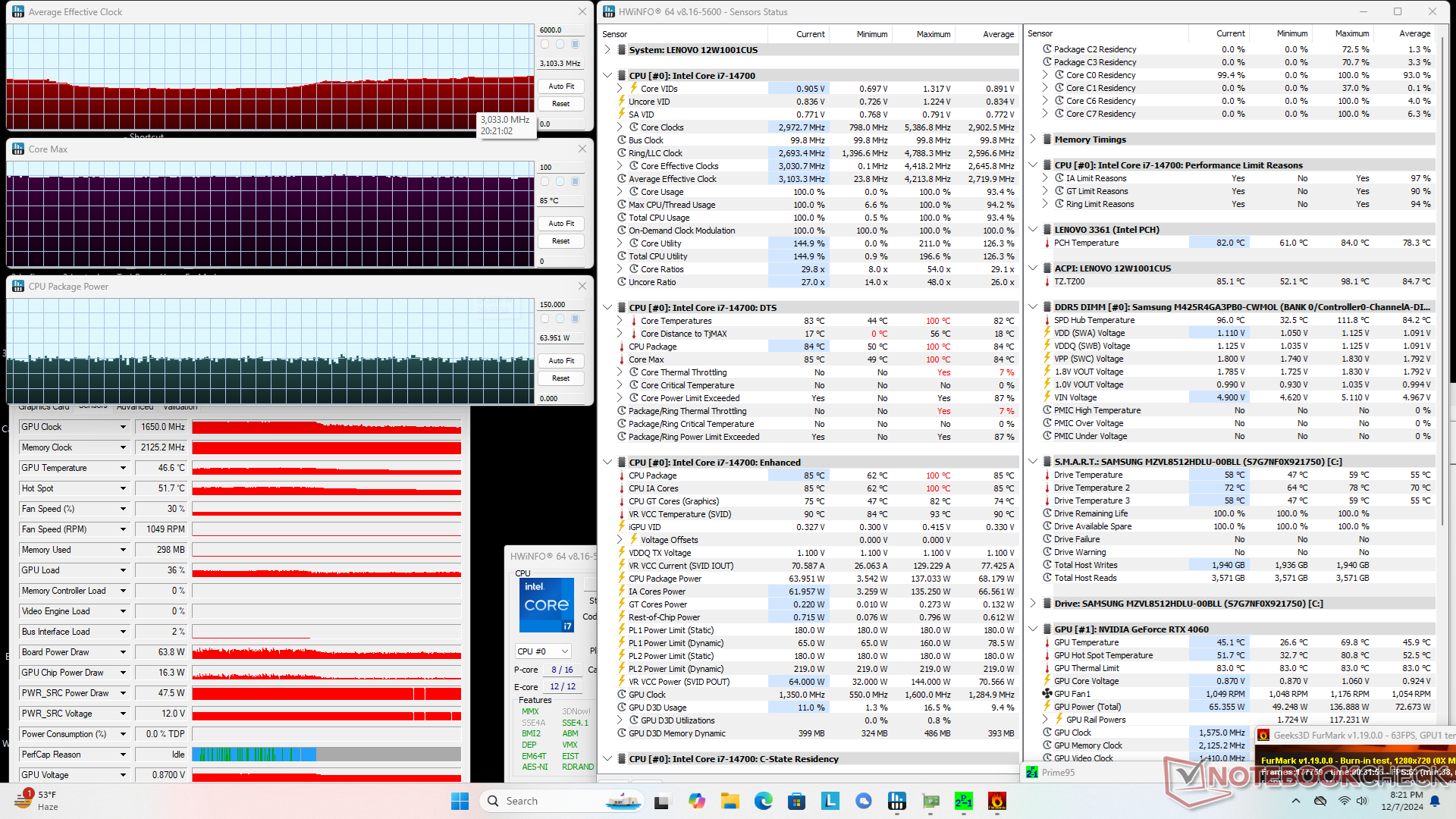Collapse the GPU [#1]: NVIDIA GeForce RTX 4060 section
The image size is (1456, 819).
[x=1033, y=629]
